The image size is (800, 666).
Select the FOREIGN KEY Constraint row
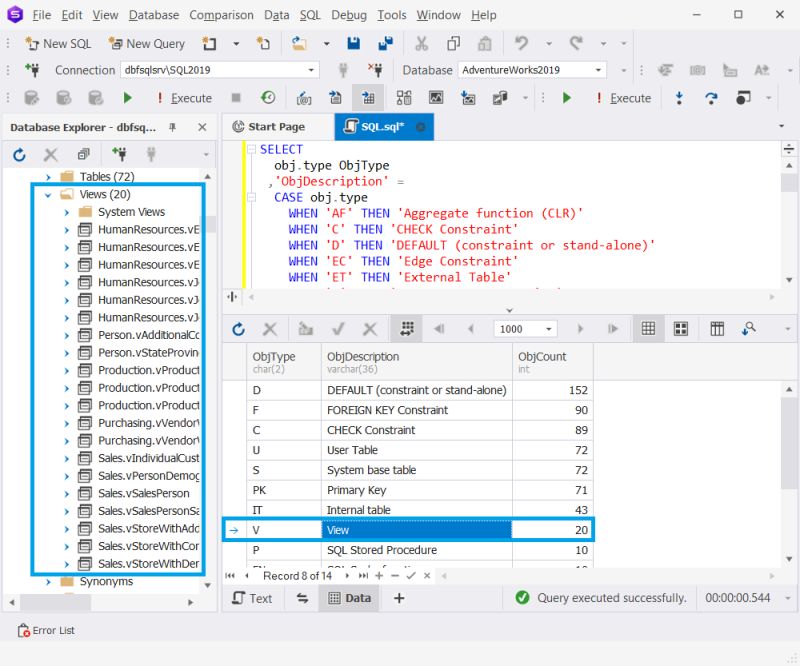pos(400,410)
